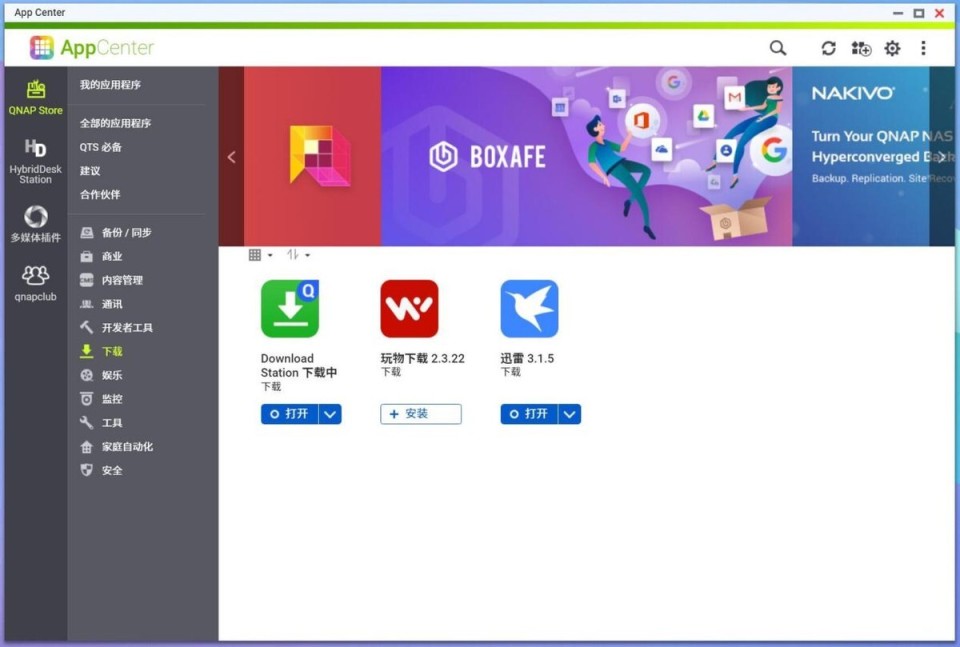Open the search magnifier icon
This screenshot has width=960, height=647.
pos(778,48)
